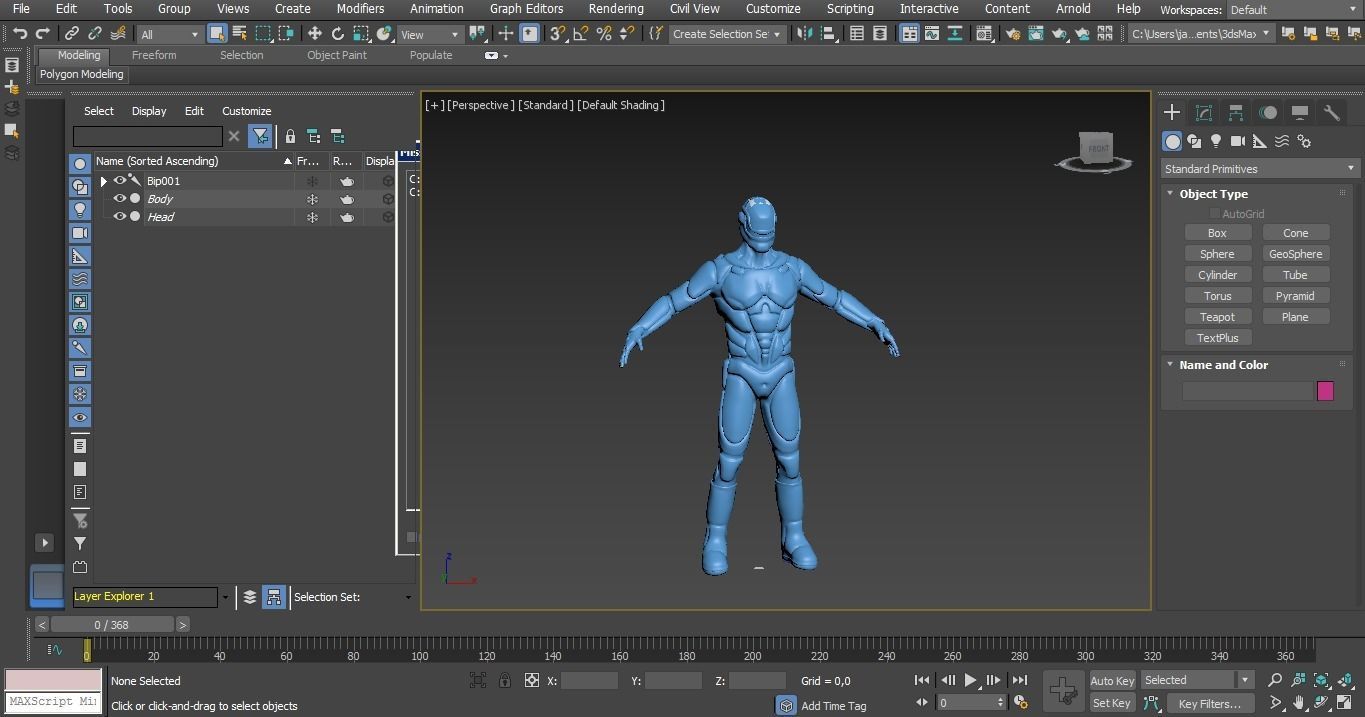The image size is (1365, 717).
Task: Choose the Select and Move tool
Action: click(315, 34)
